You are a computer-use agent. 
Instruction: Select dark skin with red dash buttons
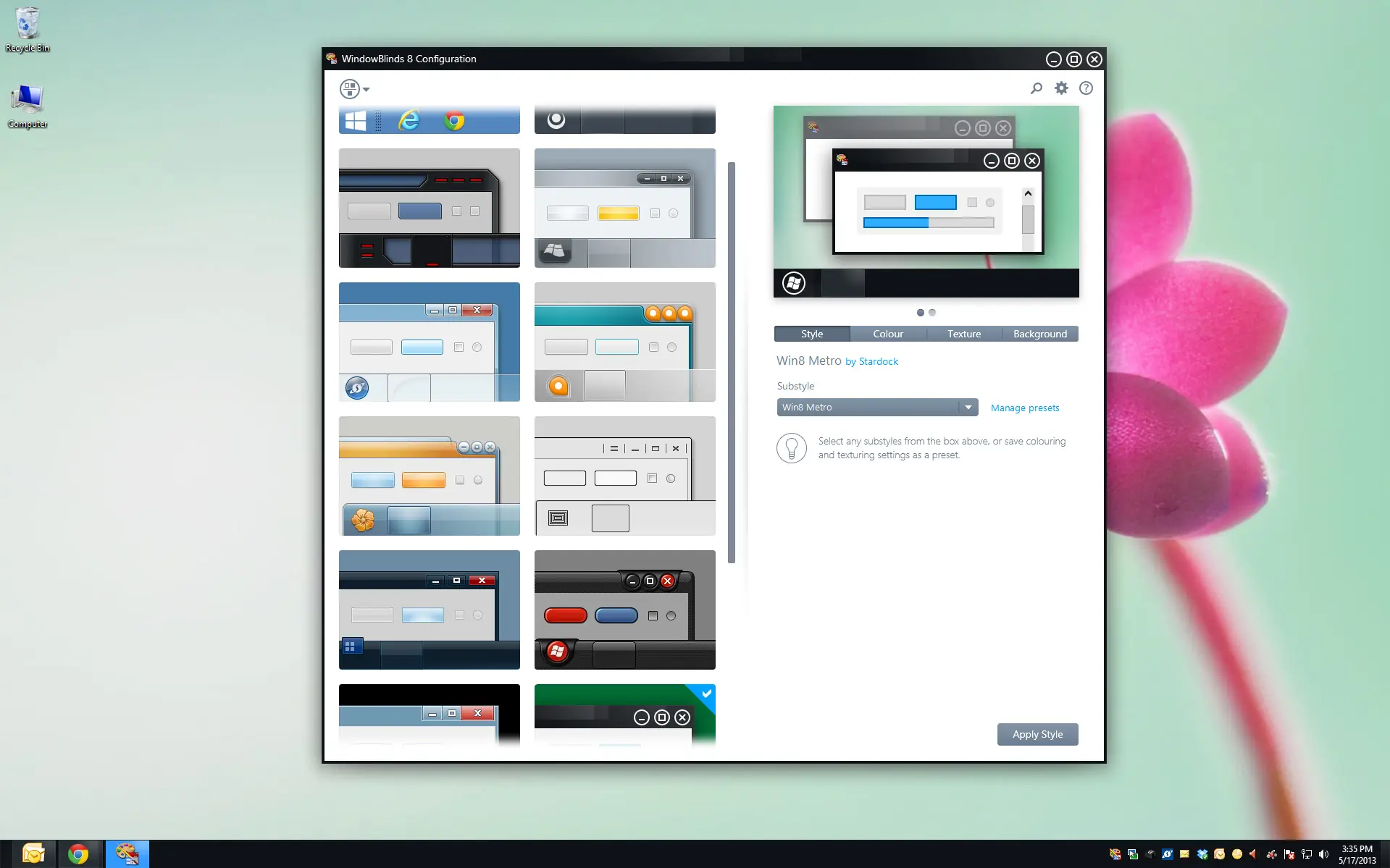point(430,208)
